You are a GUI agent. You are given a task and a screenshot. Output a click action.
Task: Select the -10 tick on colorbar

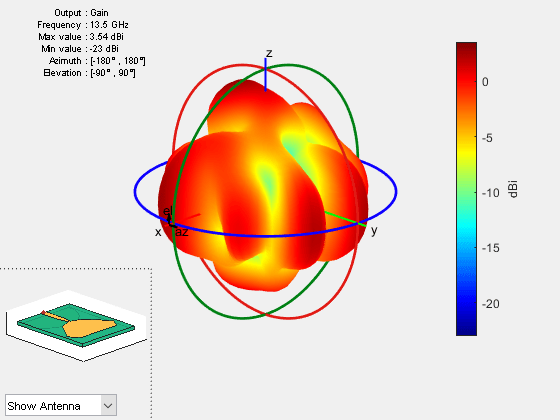(490, 193)
